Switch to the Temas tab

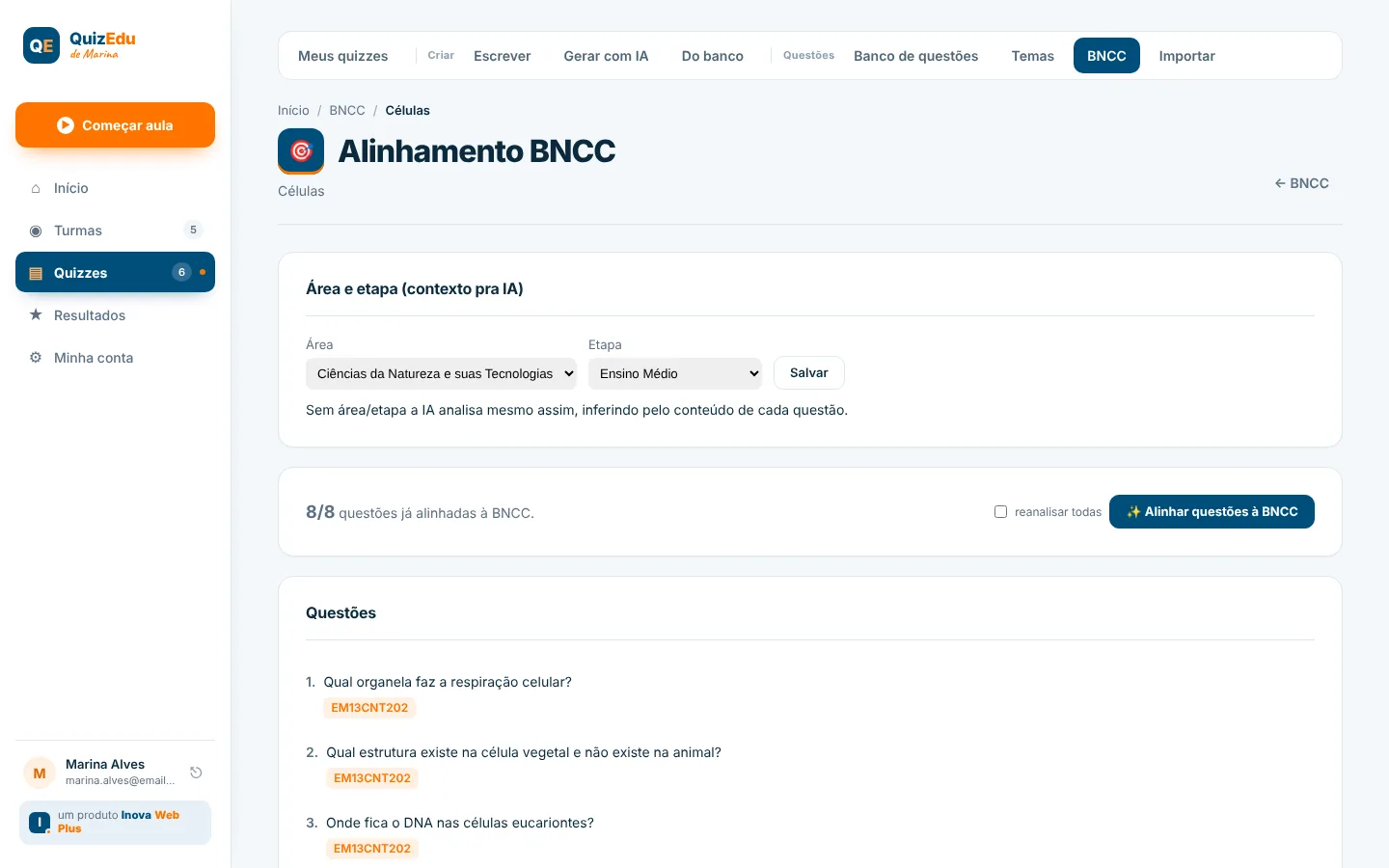(x=1033, y=56)
